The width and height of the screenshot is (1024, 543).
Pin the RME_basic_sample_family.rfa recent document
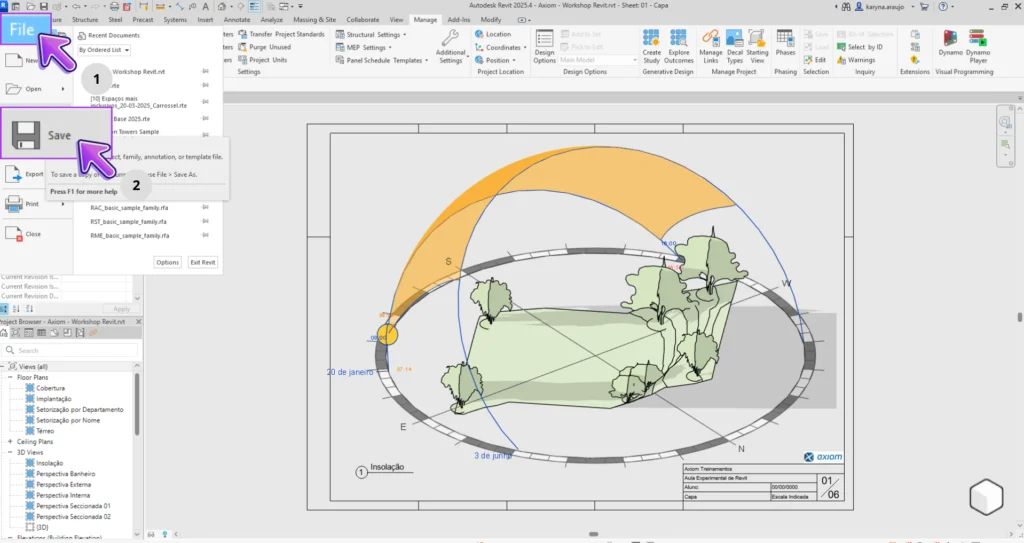pyautogui.click(x=205, y=235)
